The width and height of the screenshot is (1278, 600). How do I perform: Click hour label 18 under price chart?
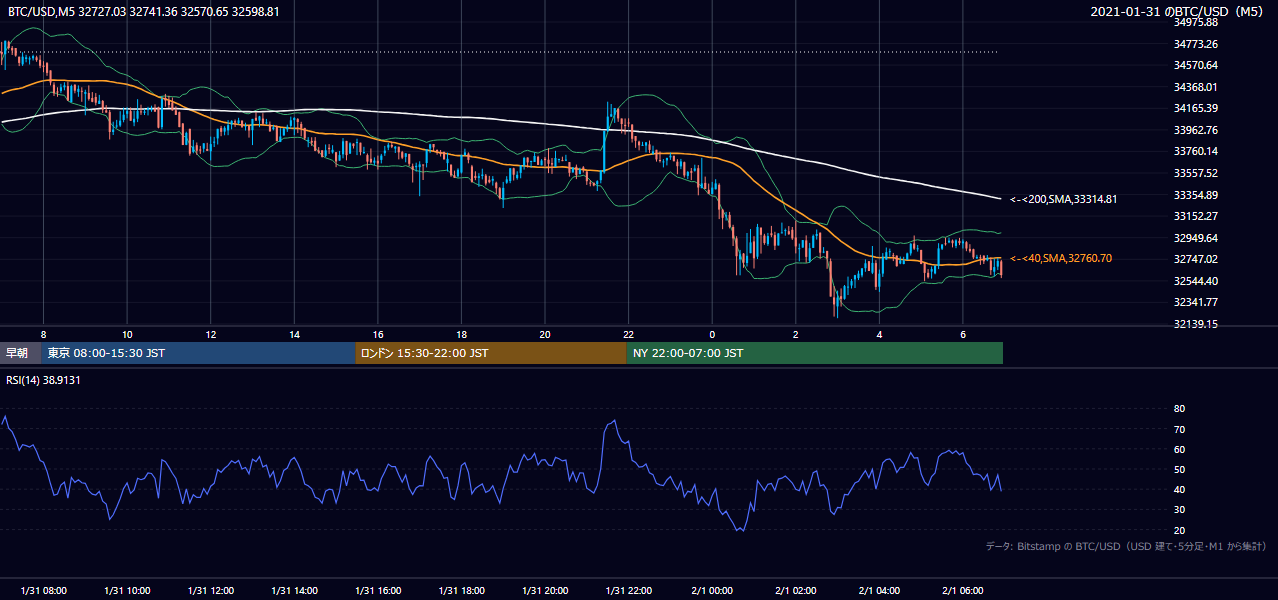pos(461,333)
